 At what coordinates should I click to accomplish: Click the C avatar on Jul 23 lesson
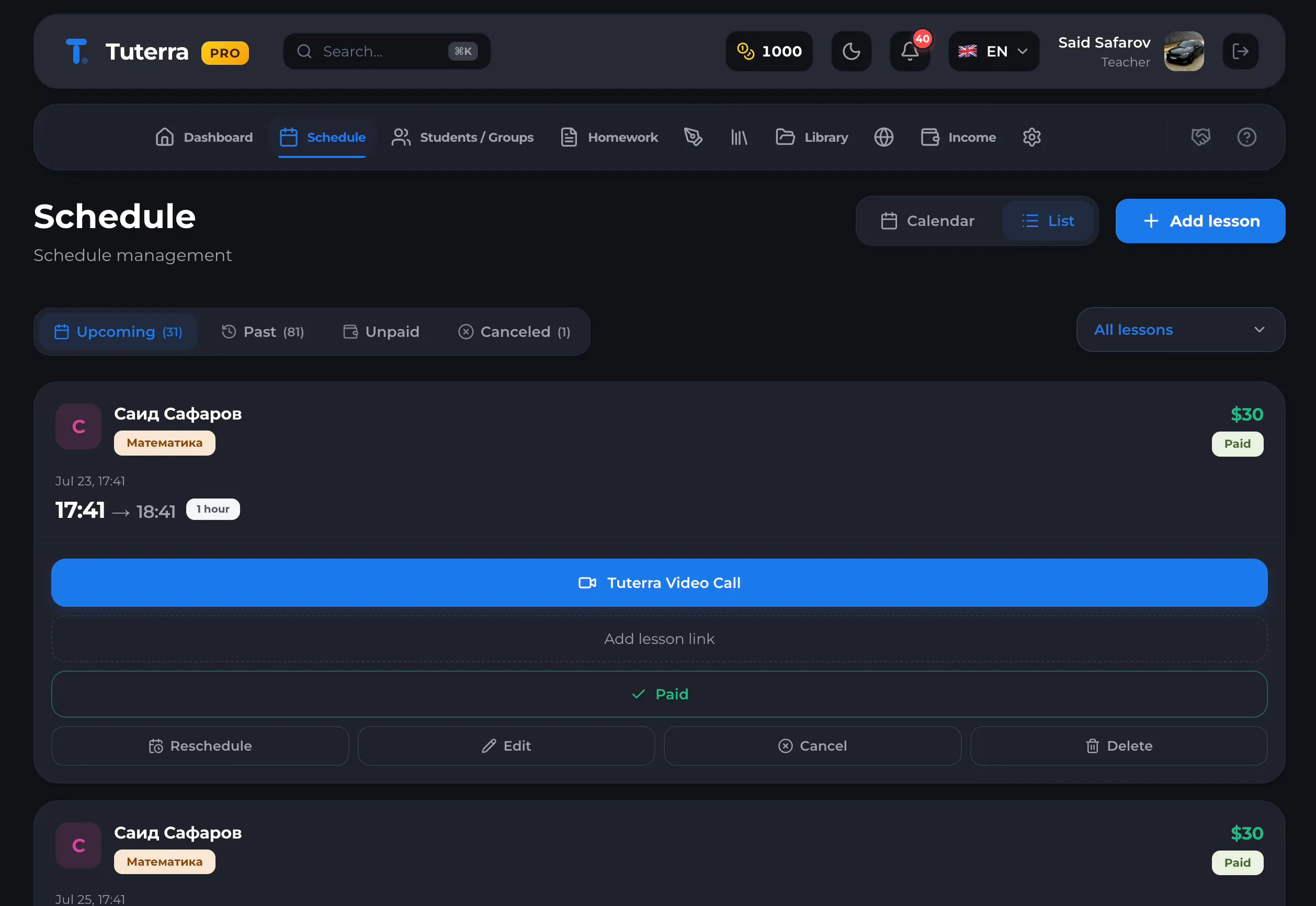[x=78, y=426]
